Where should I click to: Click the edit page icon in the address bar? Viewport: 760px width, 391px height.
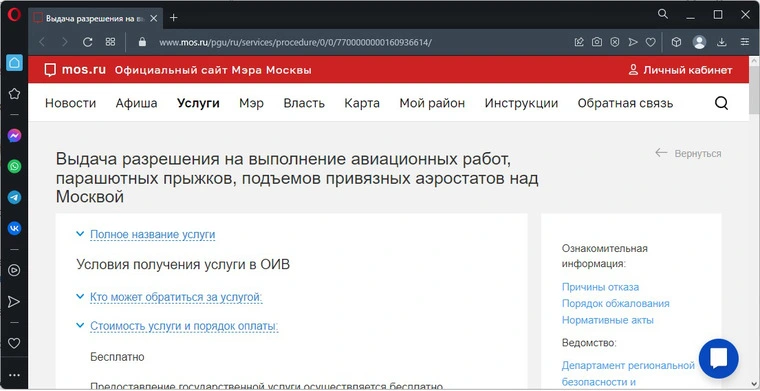(579, 42)
